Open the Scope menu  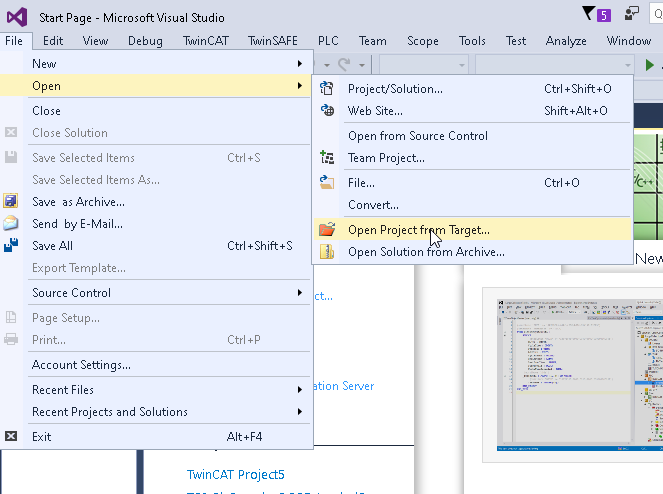point(422,41)
